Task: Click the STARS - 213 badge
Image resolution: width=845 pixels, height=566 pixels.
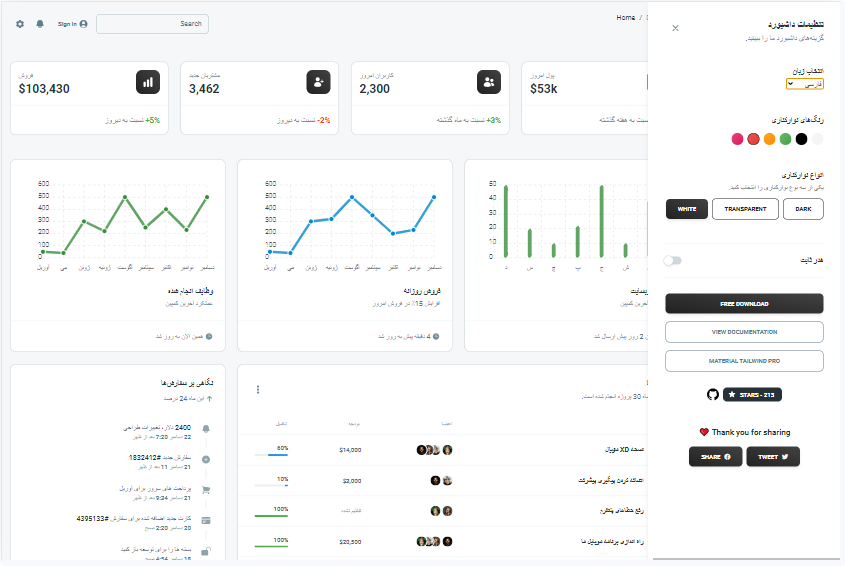Action: [752, 395]
